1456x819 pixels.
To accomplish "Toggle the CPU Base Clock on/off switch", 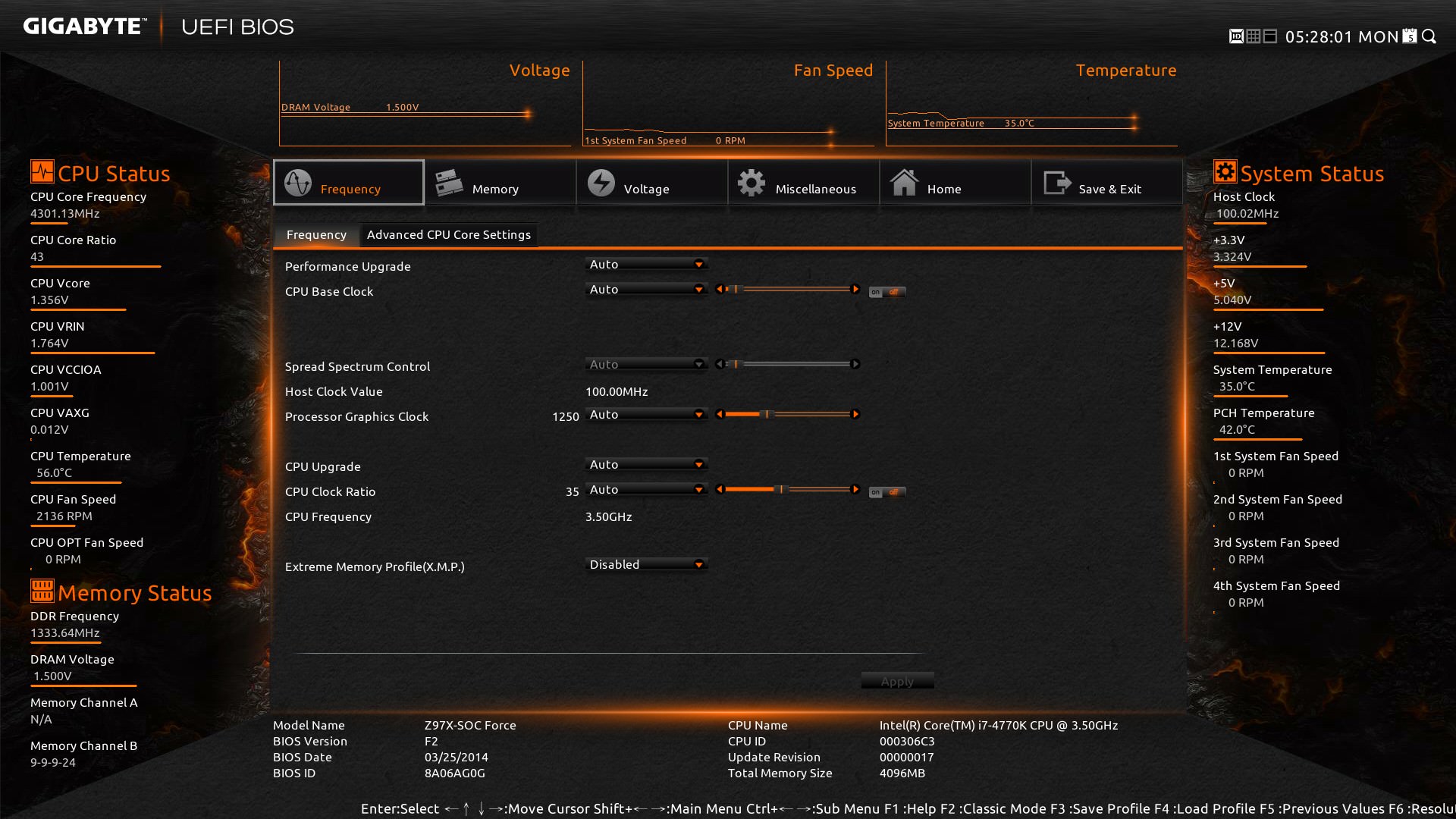I will click(x=887, y=292).
